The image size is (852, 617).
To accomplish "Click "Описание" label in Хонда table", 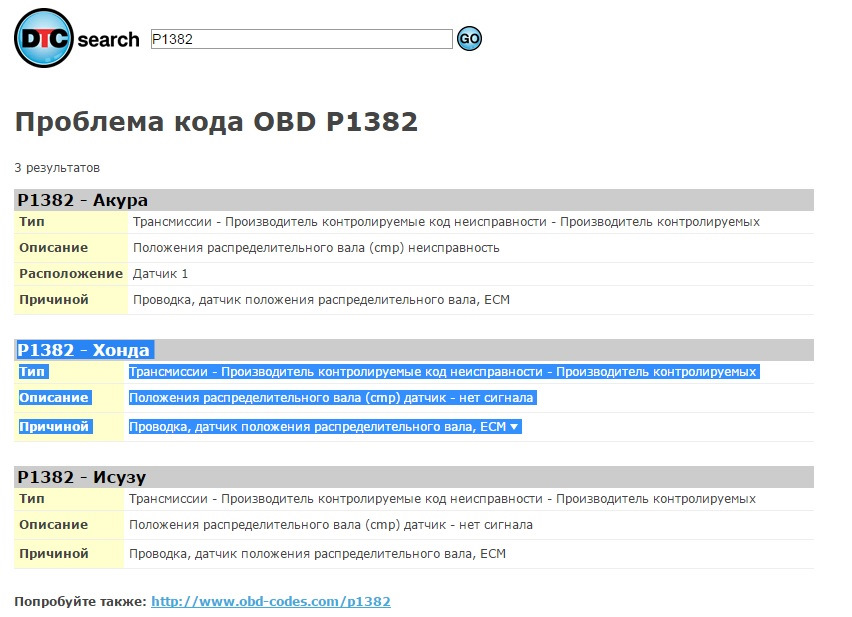I will click(x=54, y=398).
